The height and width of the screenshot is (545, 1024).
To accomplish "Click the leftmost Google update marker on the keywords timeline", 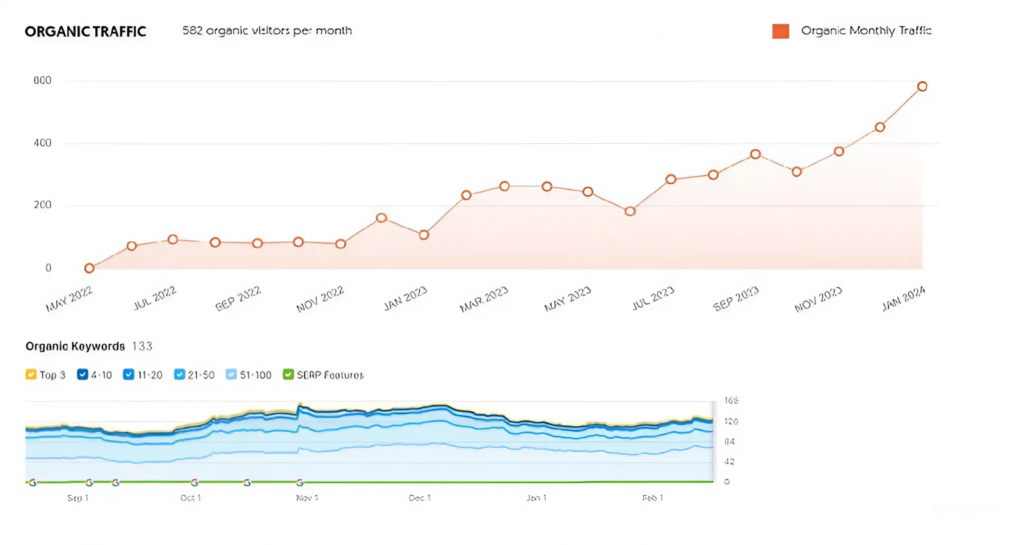I will [32, 482].
